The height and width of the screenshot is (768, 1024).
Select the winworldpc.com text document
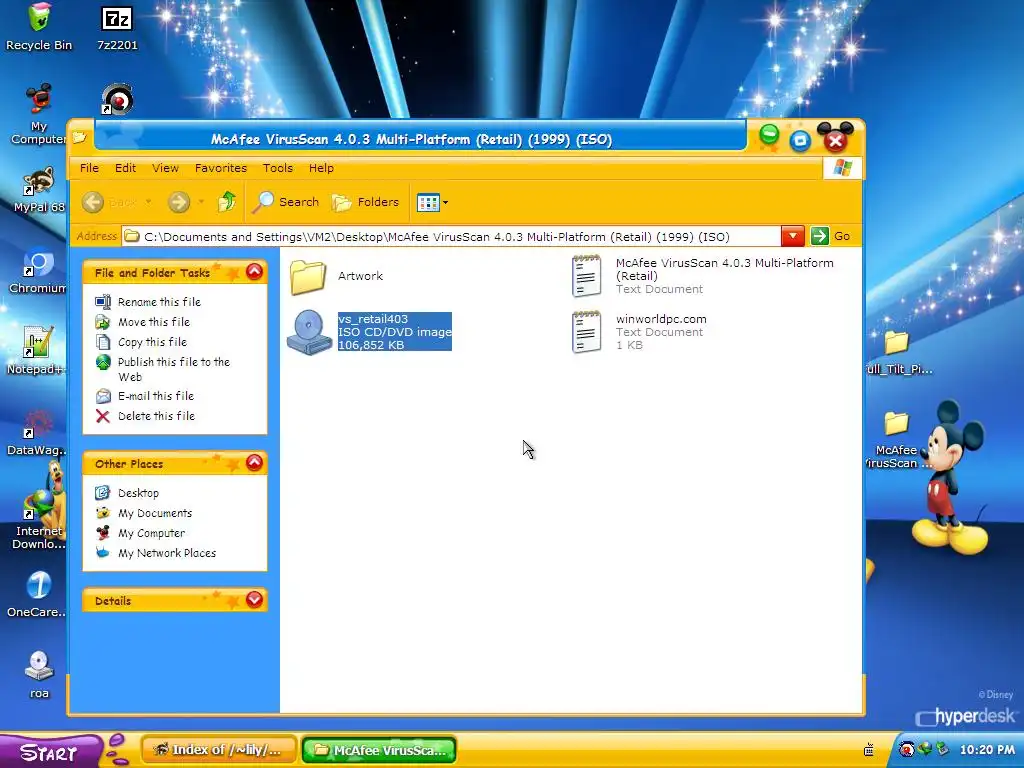[x=639, y=332]
